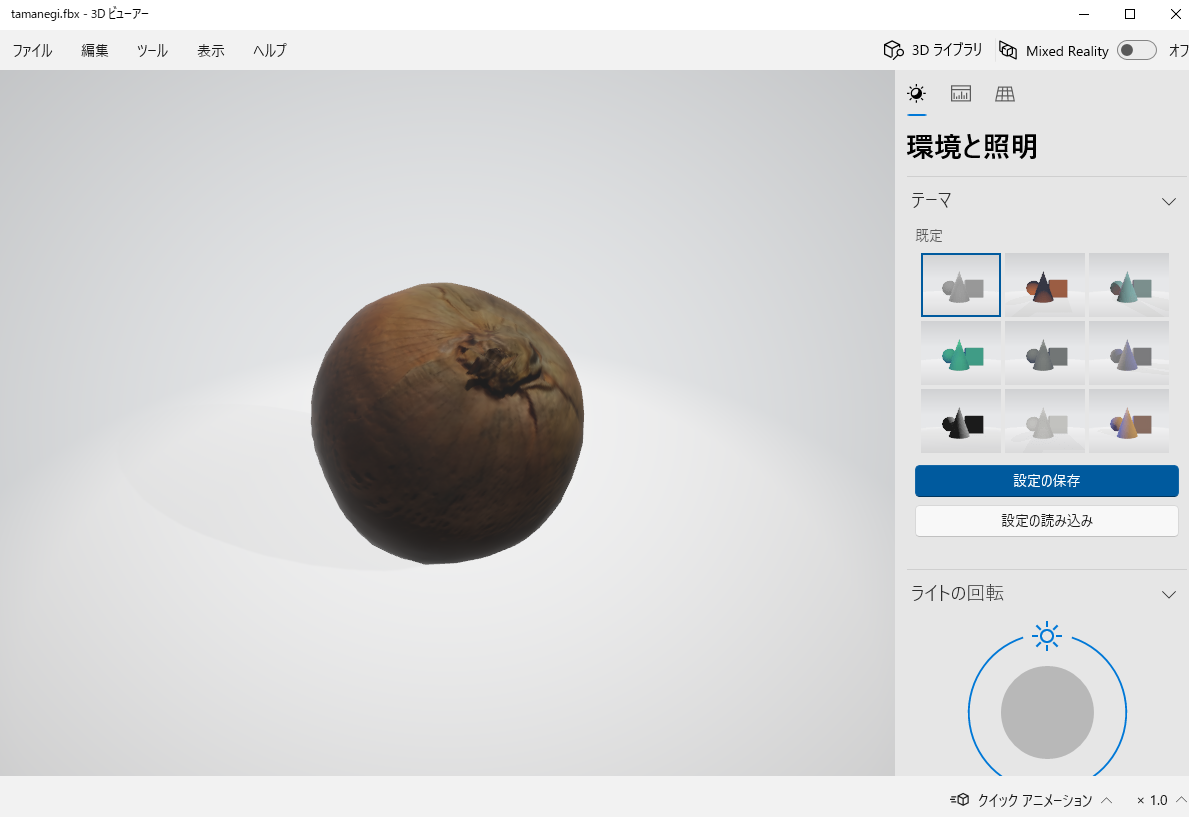Click the 設定の保存 button
The image size is (1189, 817).
(1046, 481)
